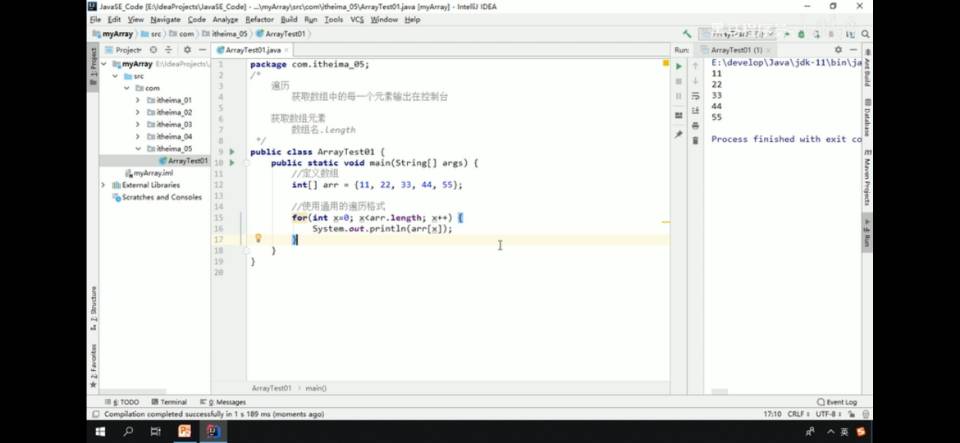The height and width of the screenshot is (443, 960).
Task: Select ArrayTest01 in project tree
Action: 183,161
